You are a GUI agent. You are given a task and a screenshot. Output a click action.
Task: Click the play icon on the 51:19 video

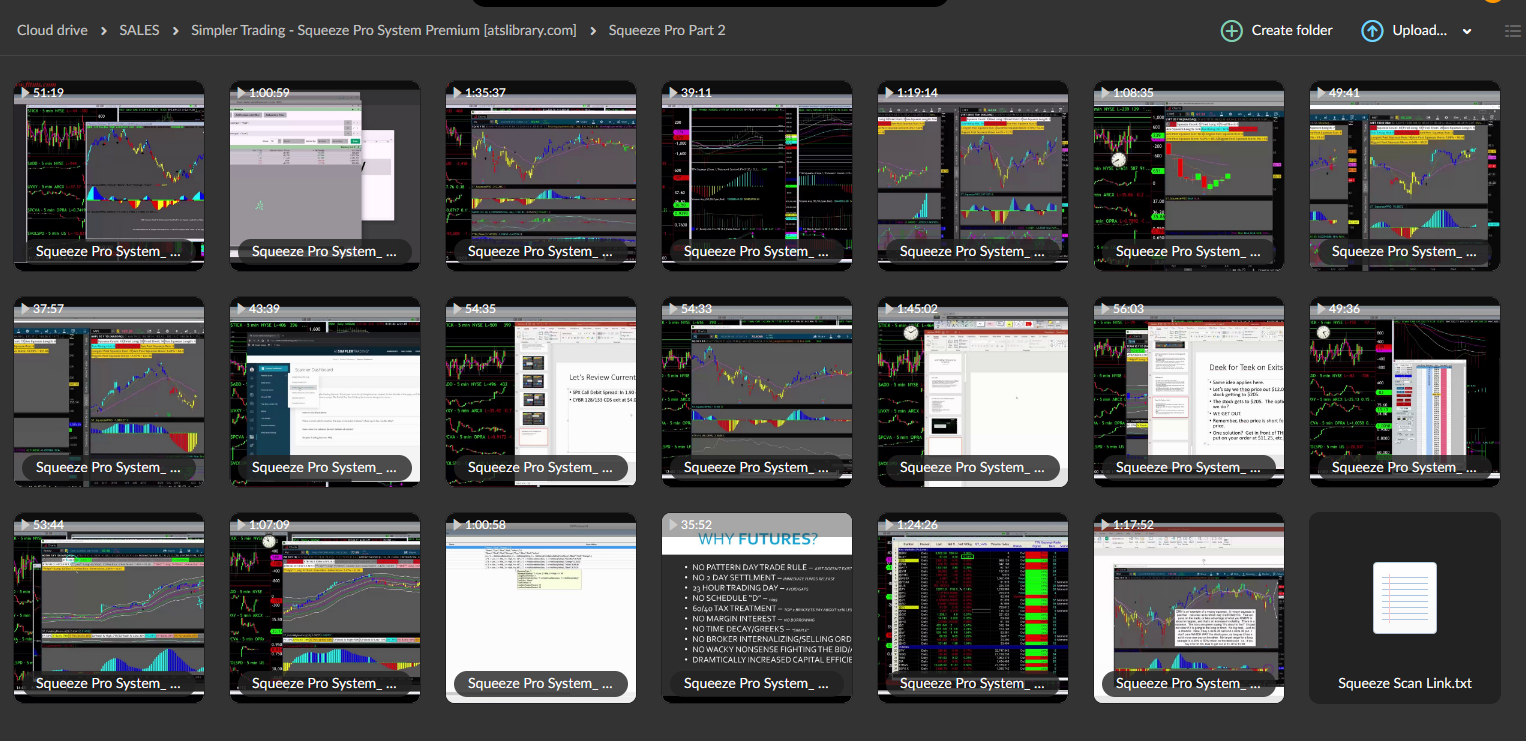[x=26, y=92]
